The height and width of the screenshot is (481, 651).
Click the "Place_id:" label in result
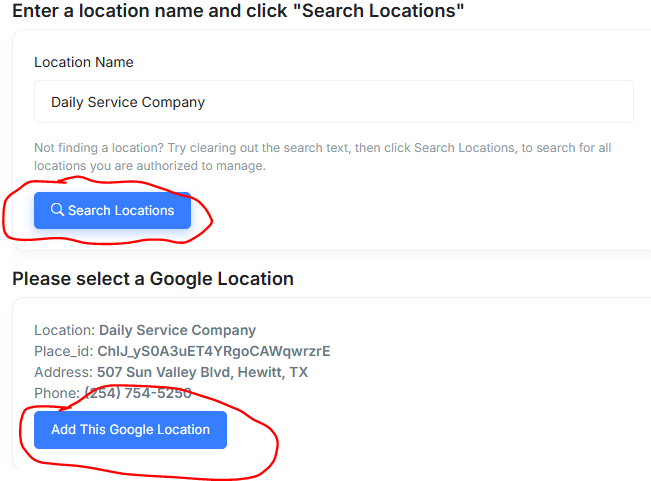(x=63, y=351)
